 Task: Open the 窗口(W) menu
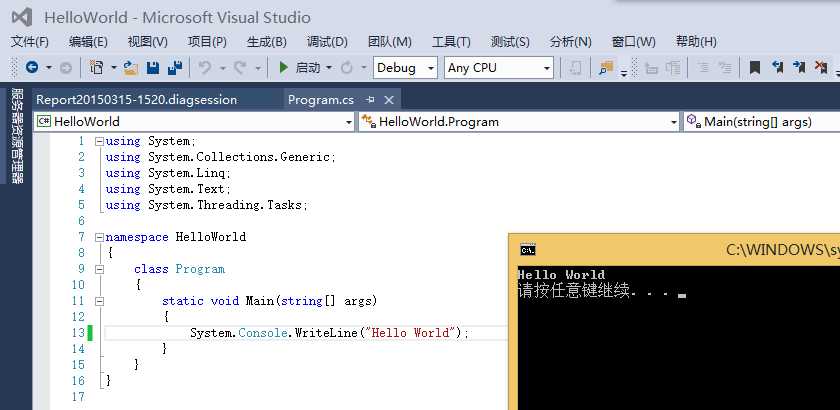click(x=634, y=41)
